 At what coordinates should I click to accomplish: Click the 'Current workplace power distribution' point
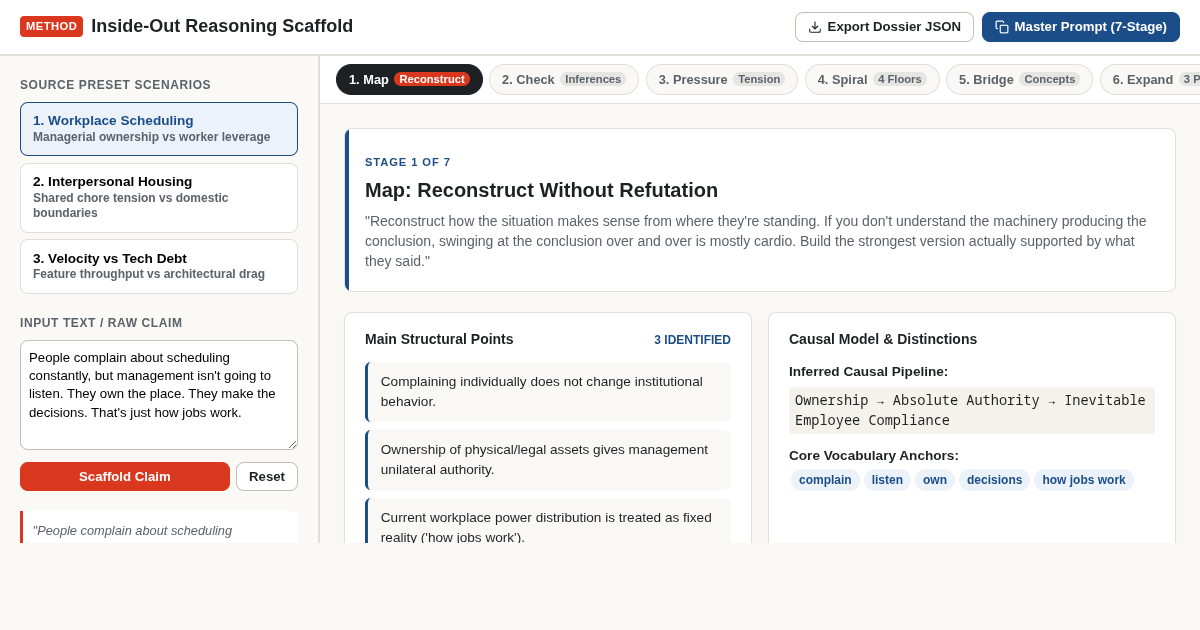(x=548, y=521)
